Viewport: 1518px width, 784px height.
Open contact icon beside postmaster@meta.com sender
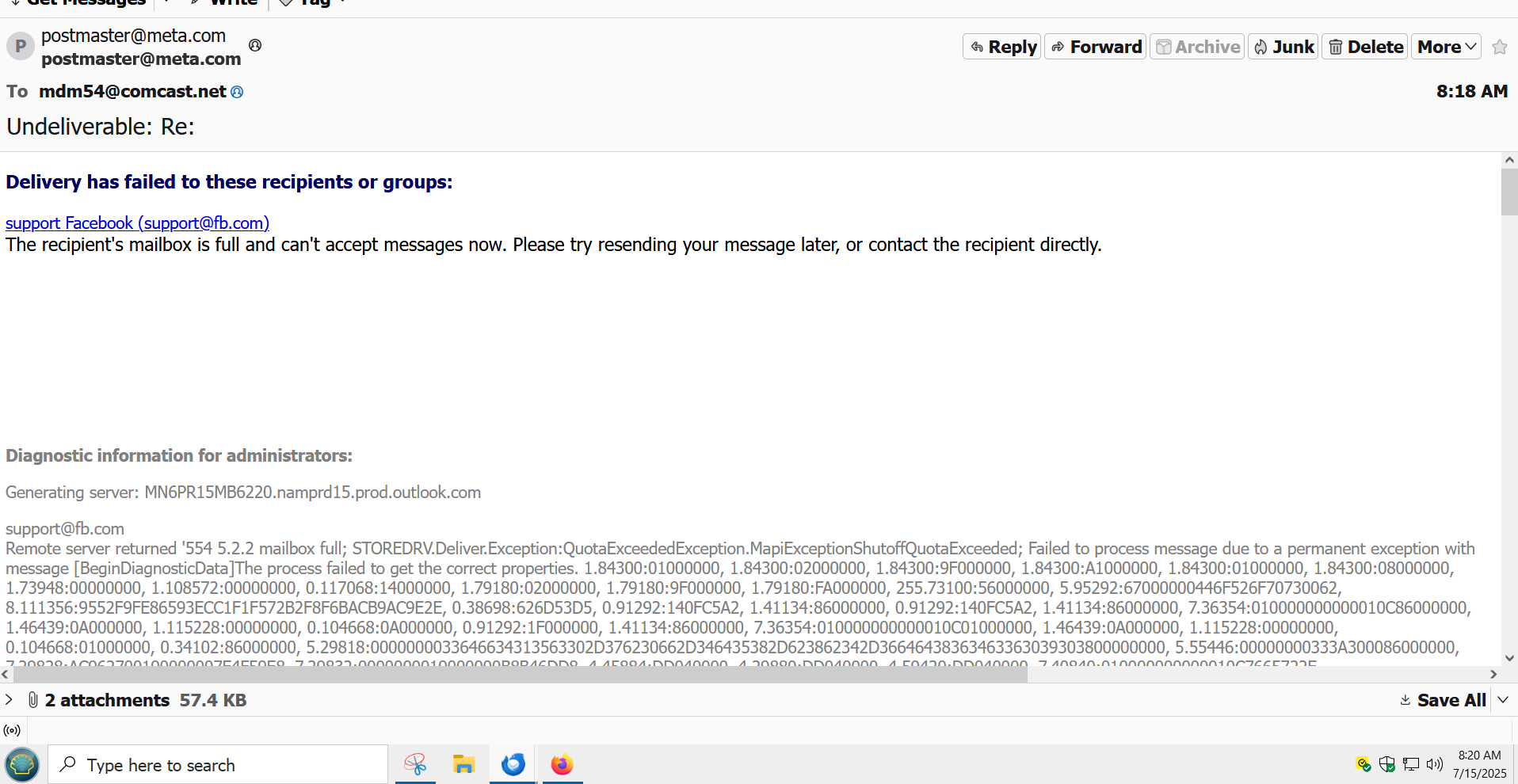point(255,45)
